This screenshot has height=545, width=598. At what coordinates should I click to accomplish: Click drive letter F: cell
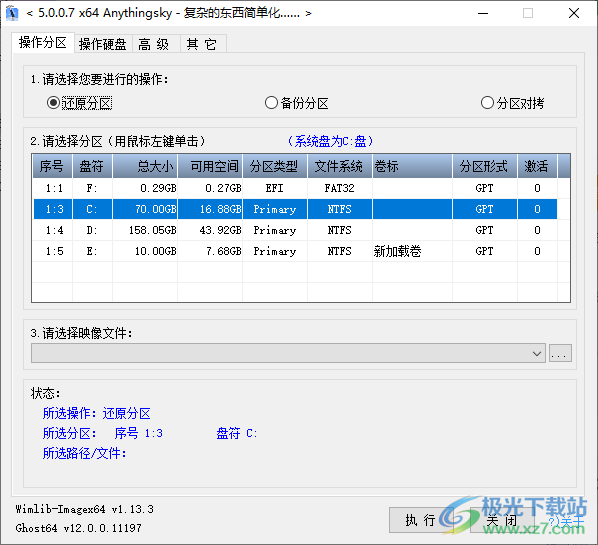click(92, 188)
